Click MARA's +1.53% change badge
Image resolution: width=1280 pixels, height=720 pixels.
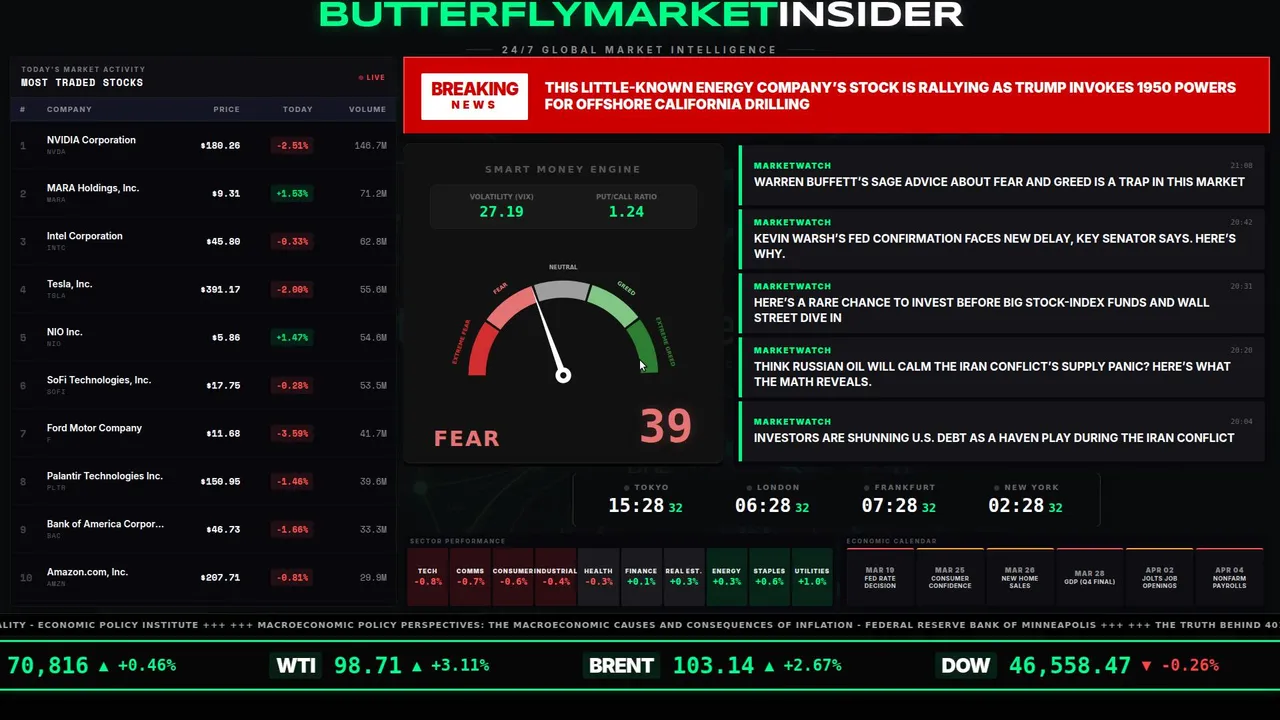point(292,193)
